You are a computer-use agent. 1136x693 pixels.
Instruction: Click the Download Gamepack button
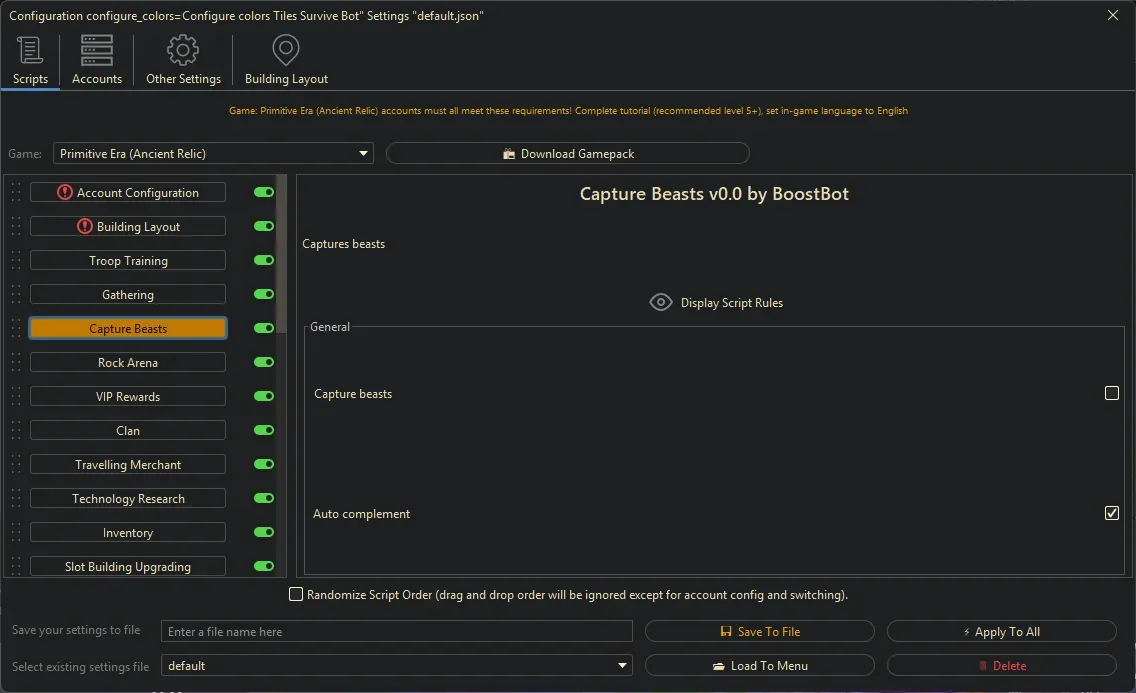(x=567, y=153)
